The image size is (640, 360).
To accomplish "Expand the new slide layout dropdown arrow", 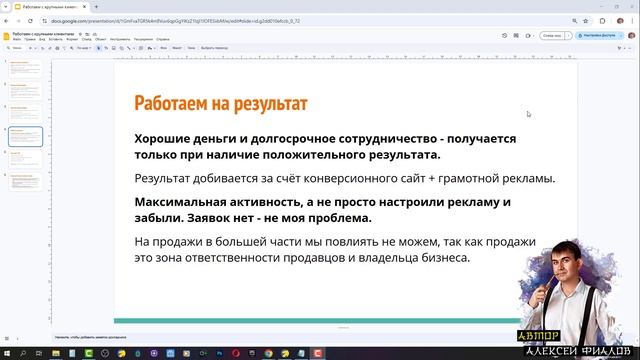I will tap(36, 48).
